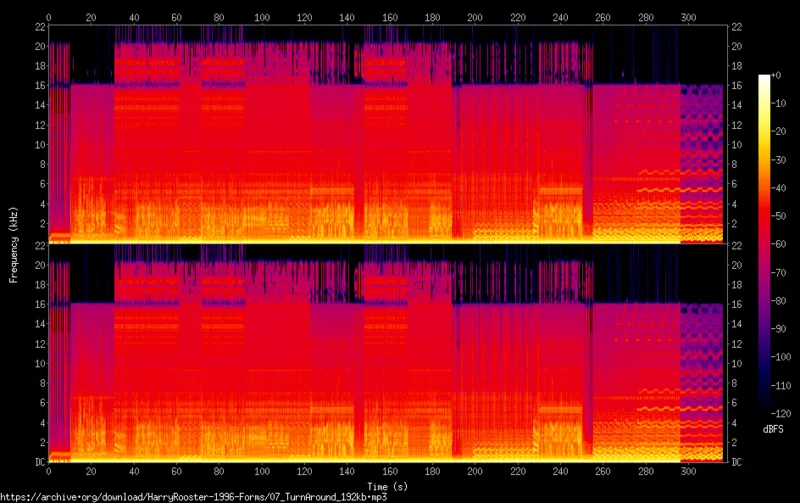Click the 0 tick on top time axis
Viewport: 800px width, 503px height.
(x=48, y=18)
